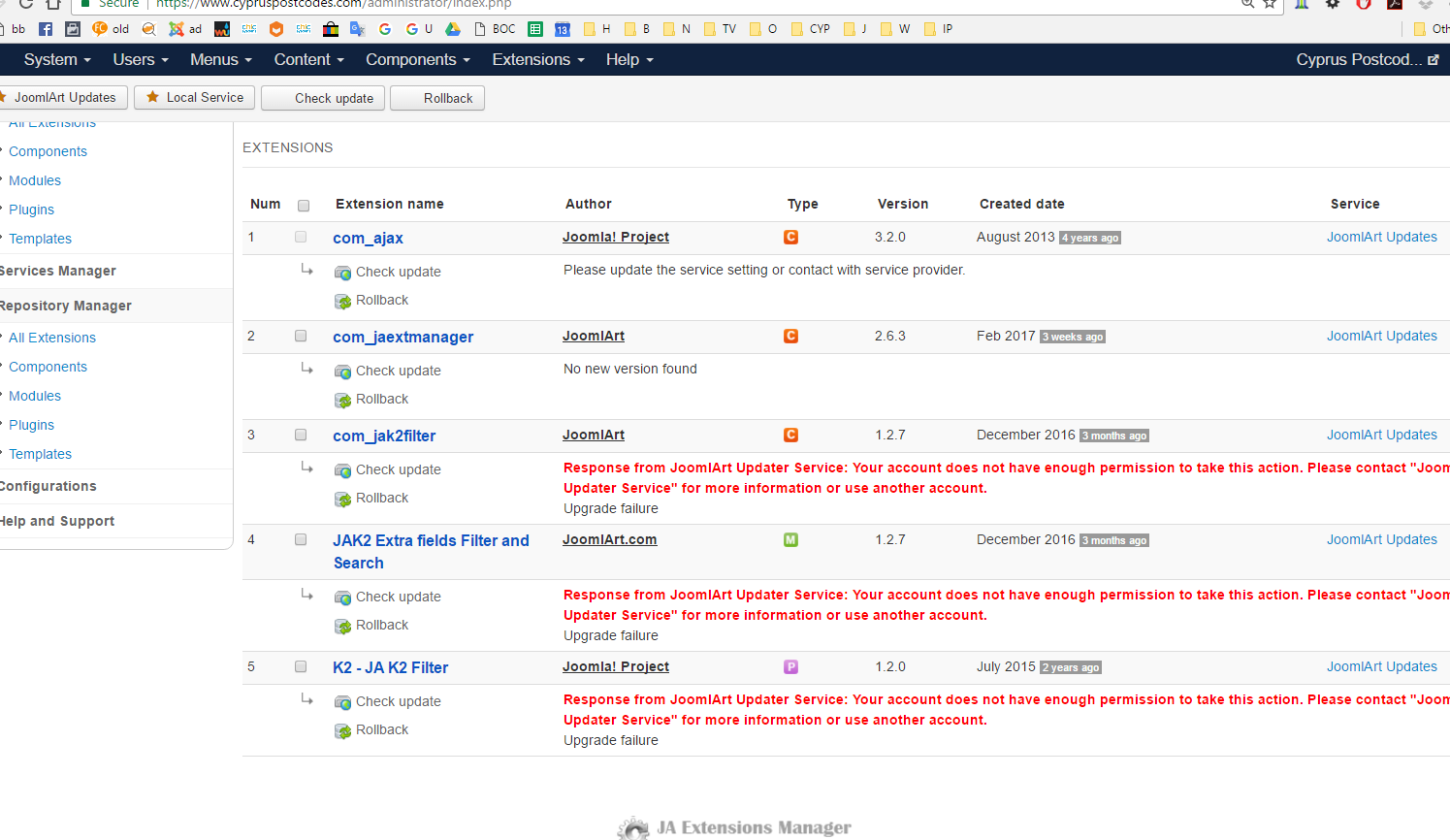1450x840 pixels.
Task: Open the com_jak2filter extension link
Action: point(384,436)
